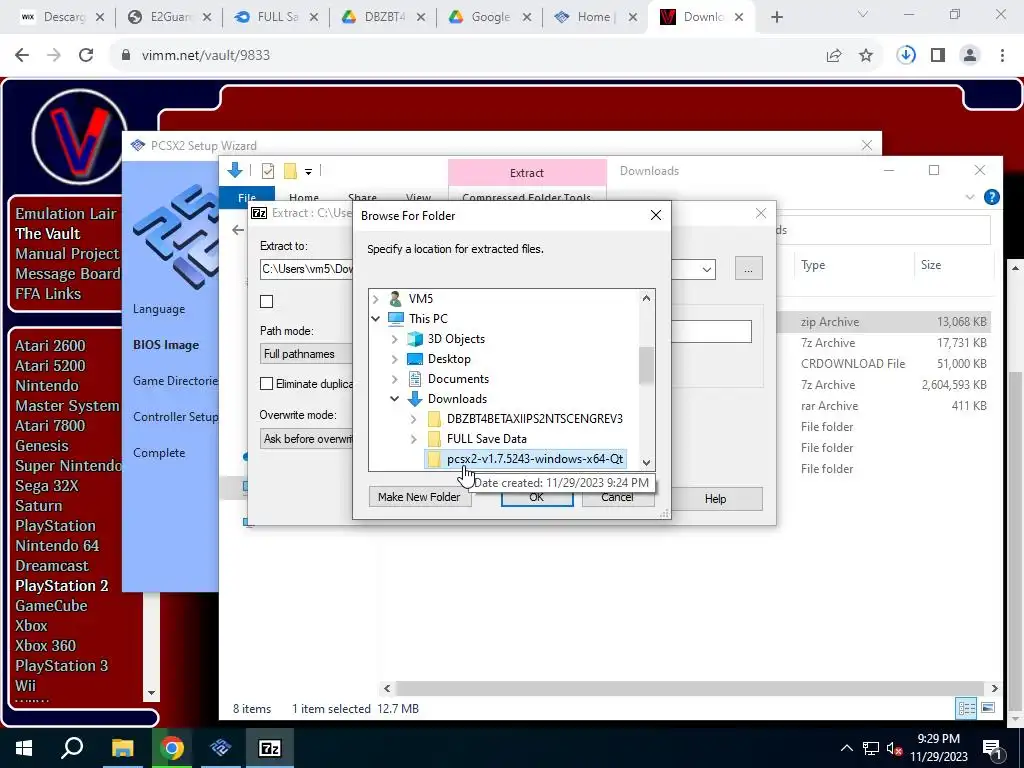Click the share page icon in address bar

click(833, 56)
